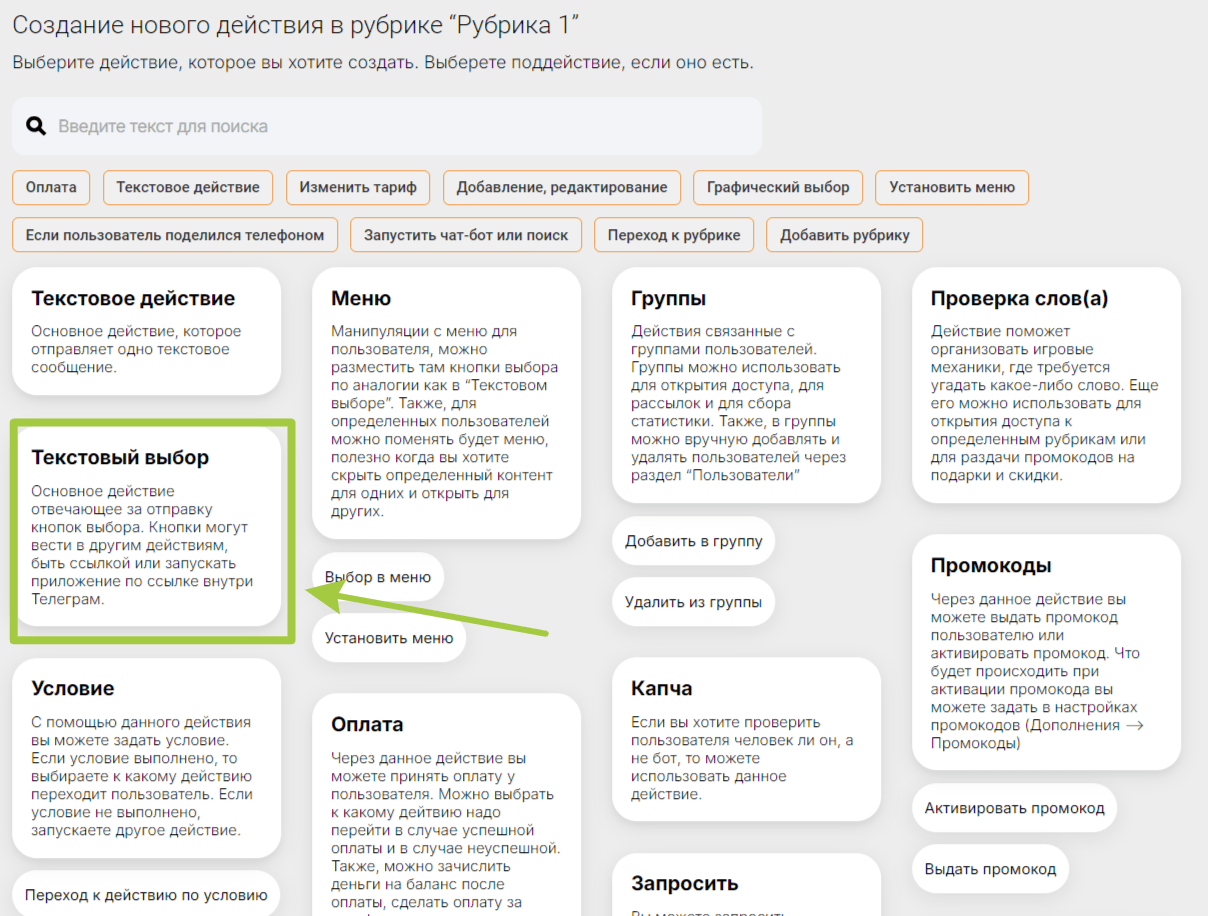This screenshot has width=1208, height=916.
Task: Open the Текстовое действие action card
Action: [147, 331]
